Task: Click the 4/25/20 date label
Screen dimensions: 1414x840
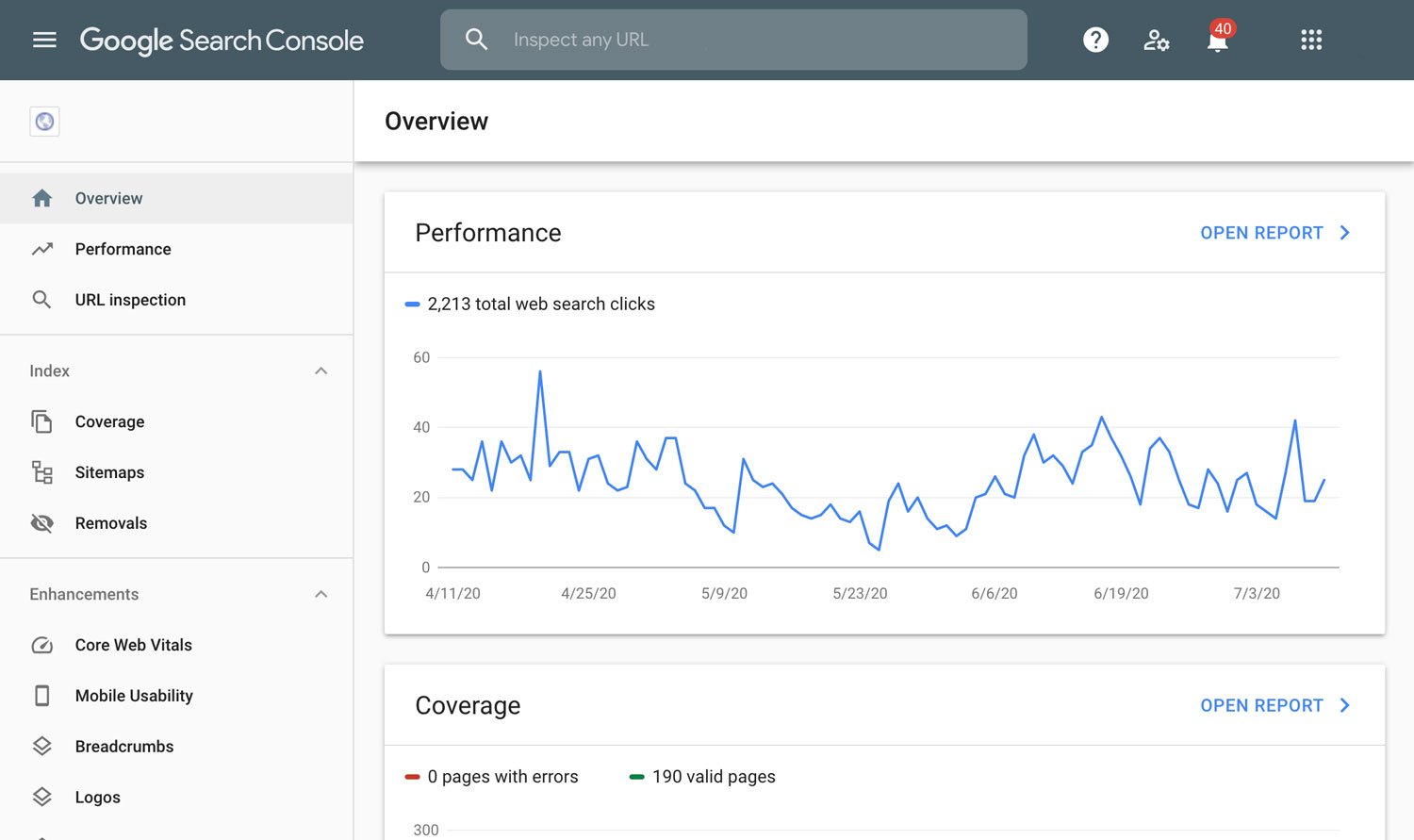Action: (x=588, y=593)
